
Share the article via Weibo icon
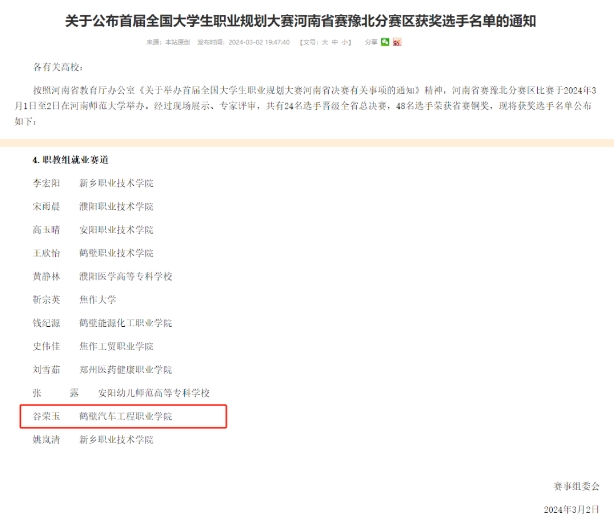tap(397, 42)
